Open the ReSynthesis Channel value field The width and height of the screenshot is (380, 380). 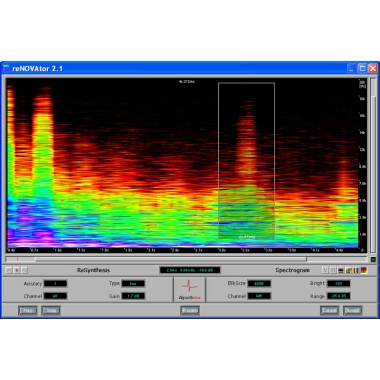coord(55,296)
